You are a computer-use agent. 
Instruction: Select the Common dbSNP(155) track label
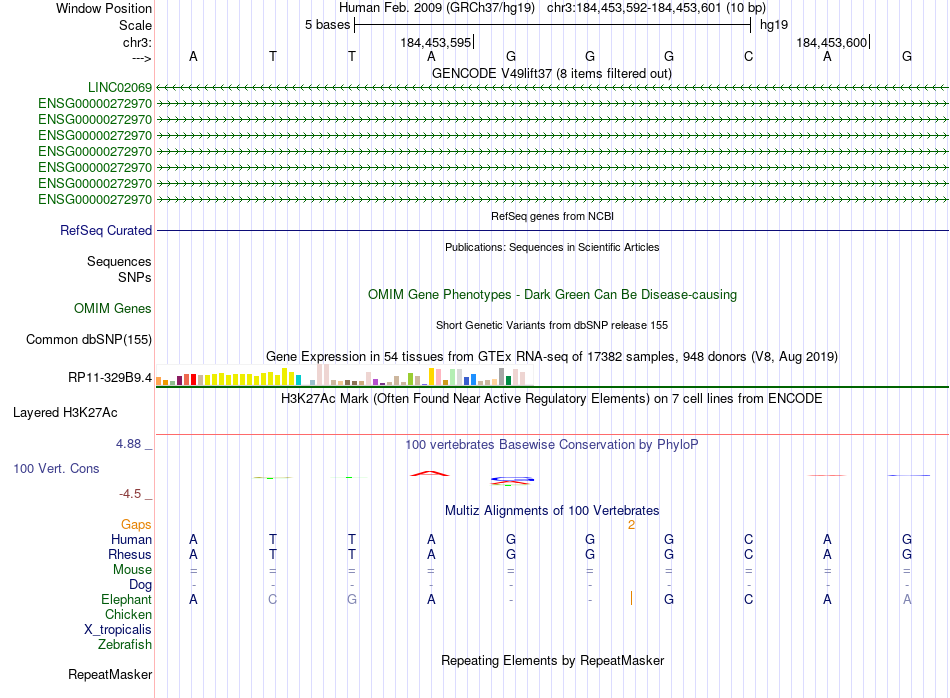click(x=89, y=339)
